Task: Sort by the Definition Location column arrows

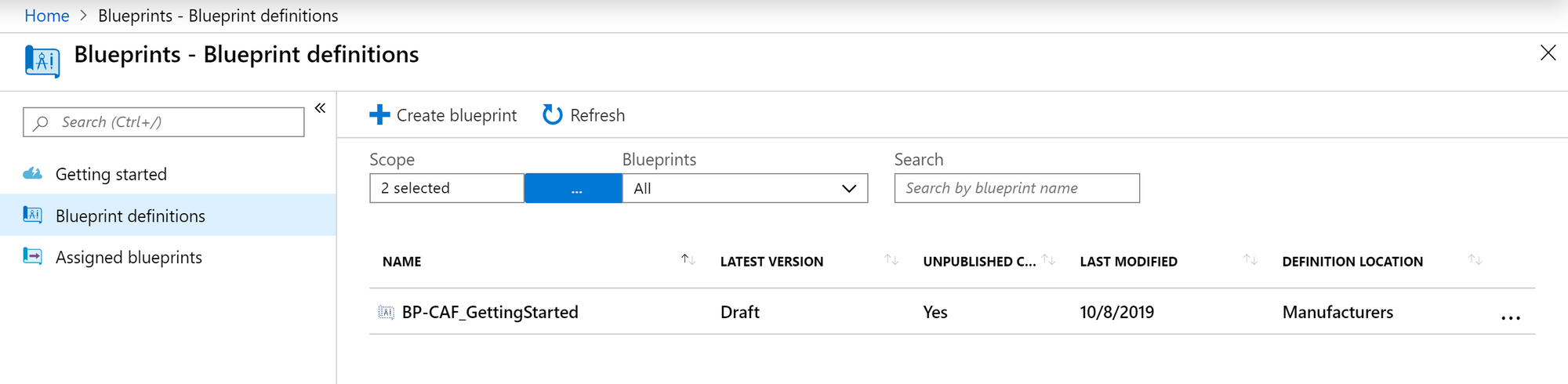Action: click(1475, 259)
